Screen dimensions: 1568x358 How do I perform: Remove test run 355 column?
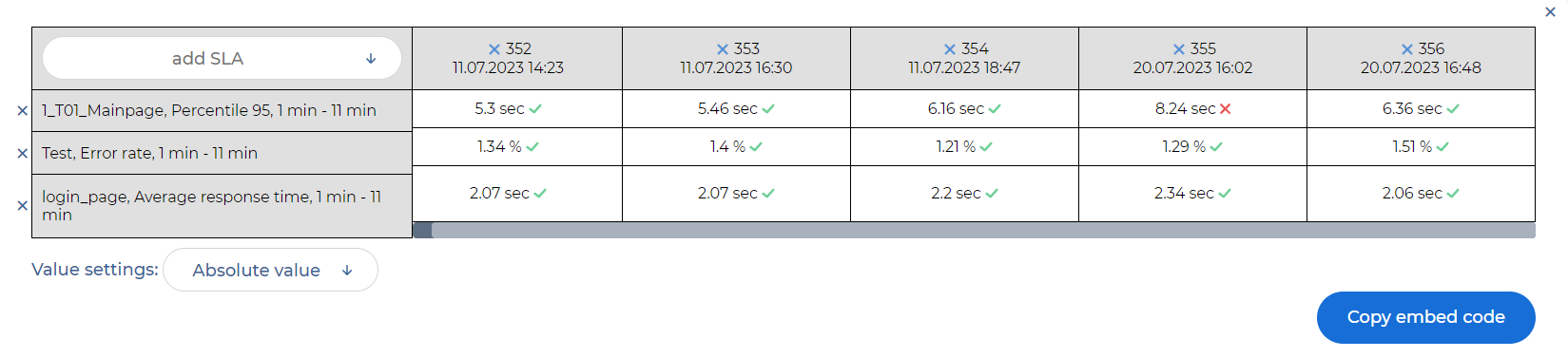point(1179,49)
